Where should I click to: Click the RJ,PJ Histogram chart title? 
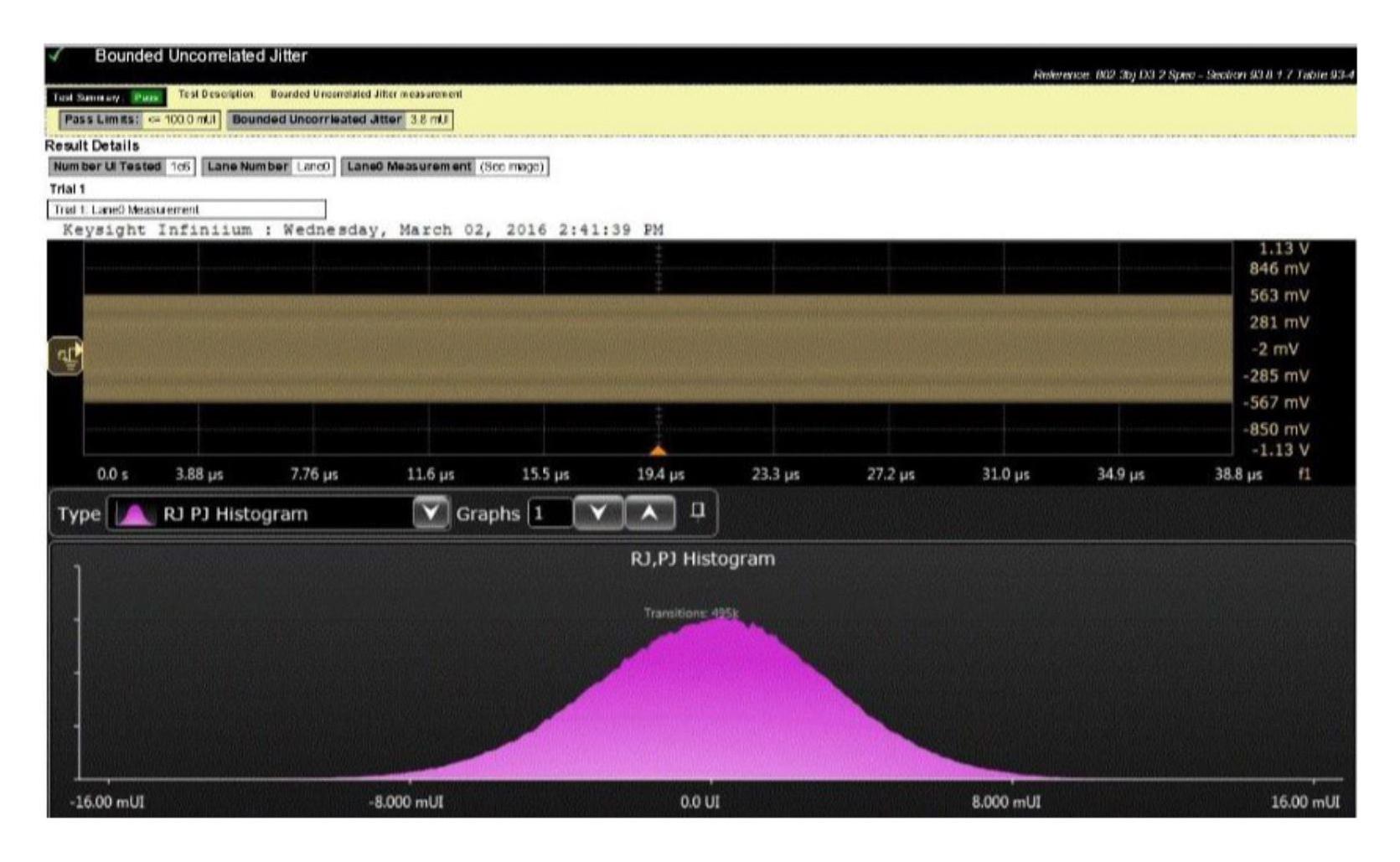point(702,559)
